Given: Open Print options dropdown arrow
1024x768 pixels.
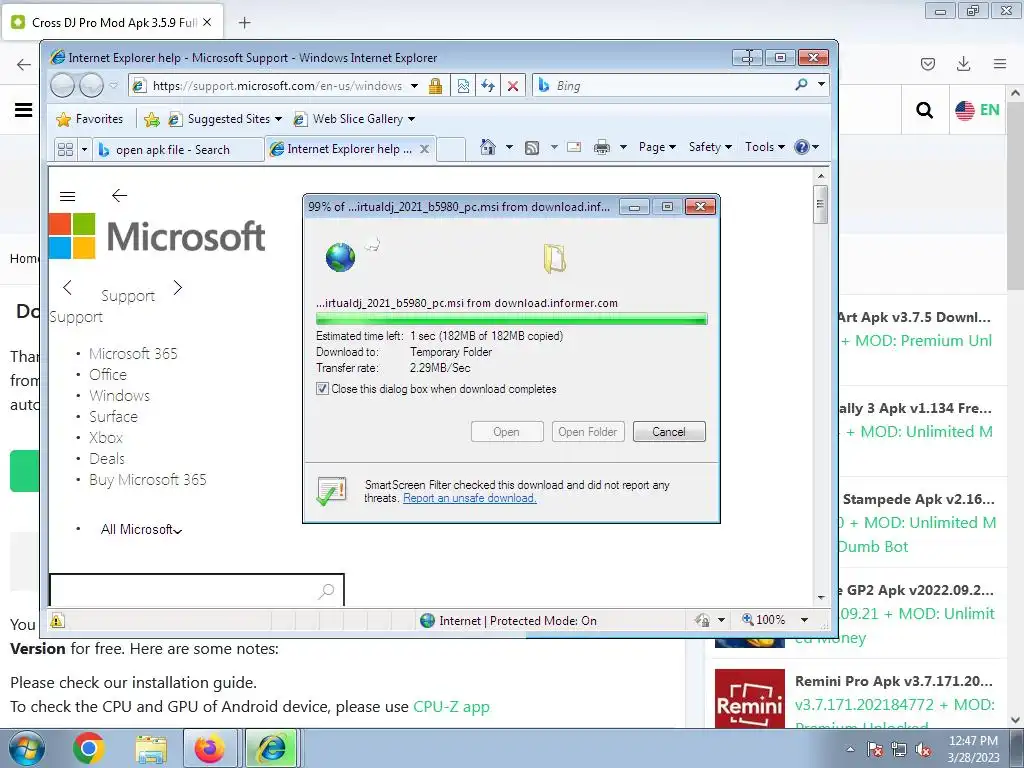Looking at the screenshot, I should pos(623,147).
